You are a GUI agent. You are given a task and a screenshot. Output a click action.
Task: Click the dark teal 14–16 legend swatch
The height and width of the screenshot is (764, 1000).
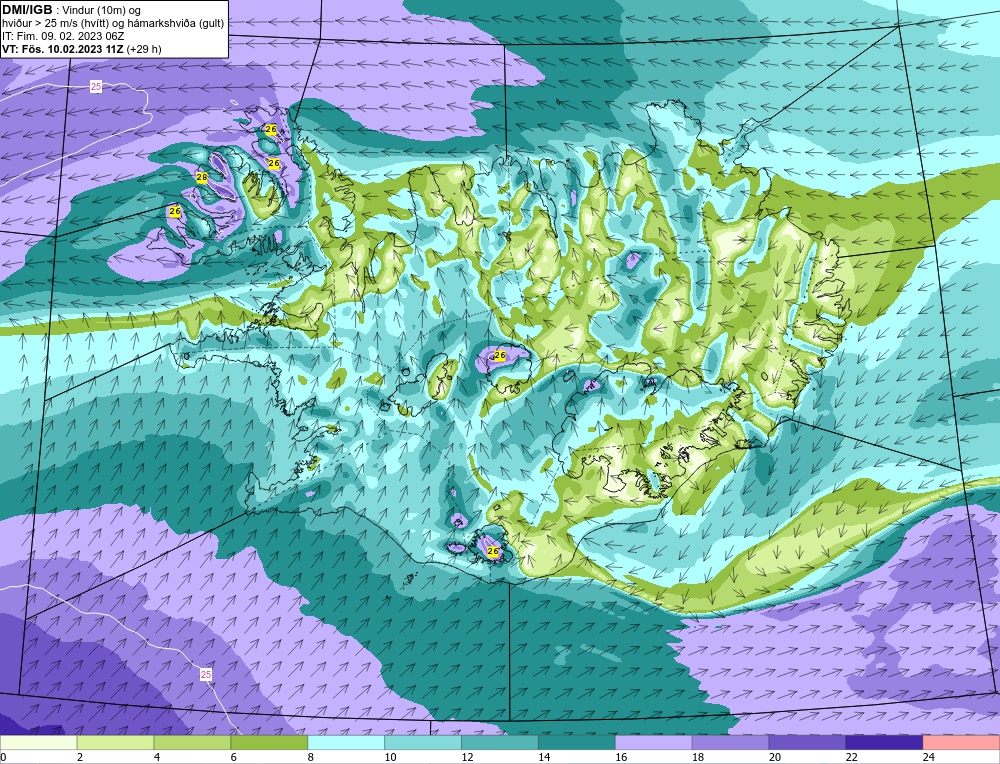click(x=577, y=743)
